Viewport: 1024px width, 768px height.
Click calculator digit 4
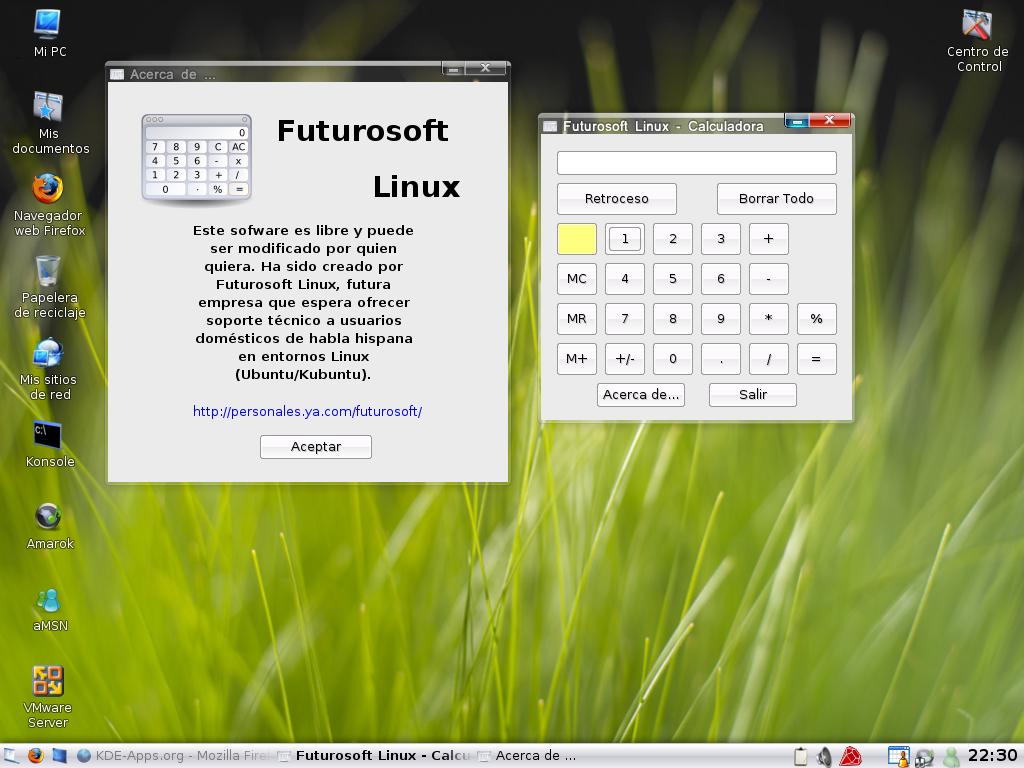(x=625, y=279)
